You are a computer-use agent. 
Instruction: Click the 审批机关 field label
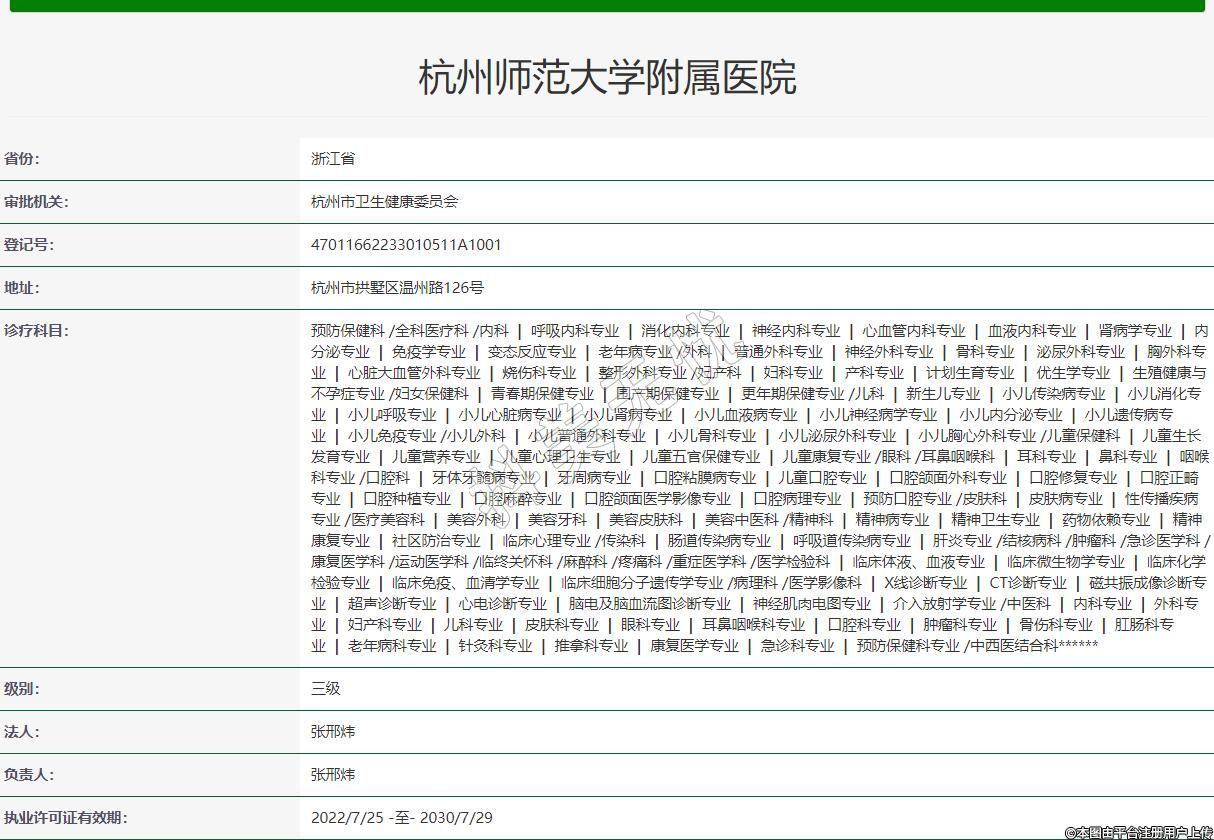coord(36,201)
